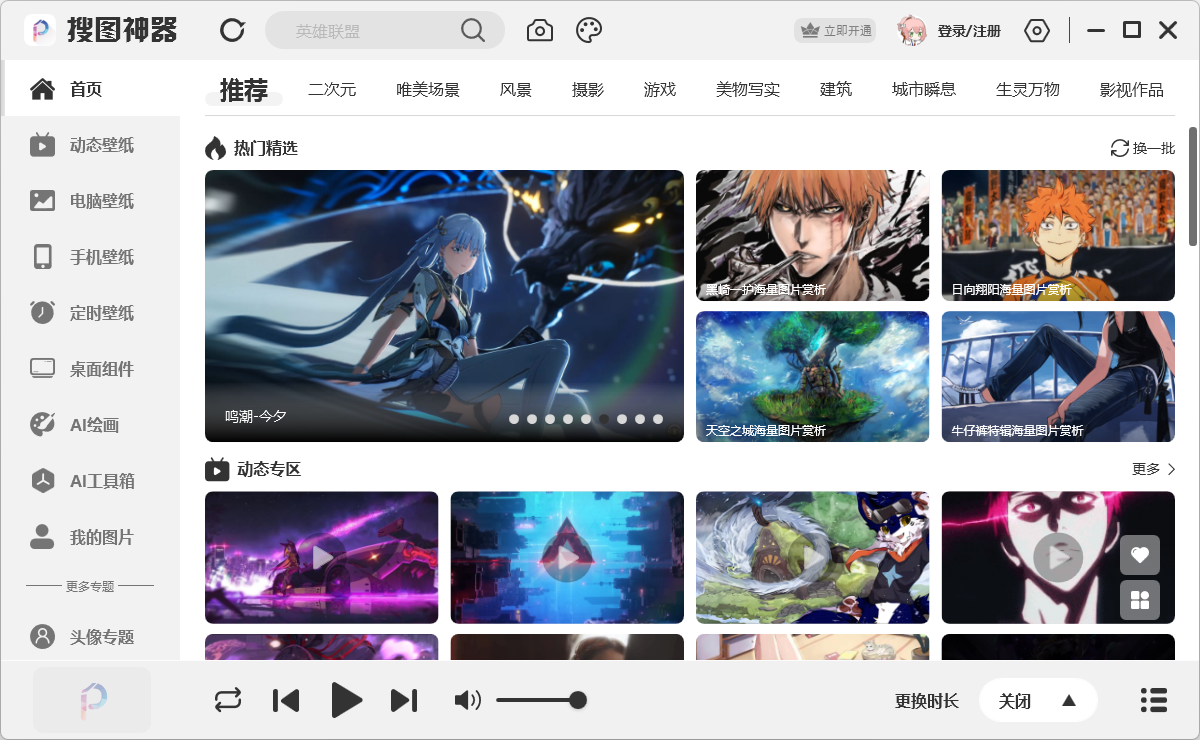Click the now-playing thumbnail at bottom left
Screen dimensions: 1200x740
[92, 700]
